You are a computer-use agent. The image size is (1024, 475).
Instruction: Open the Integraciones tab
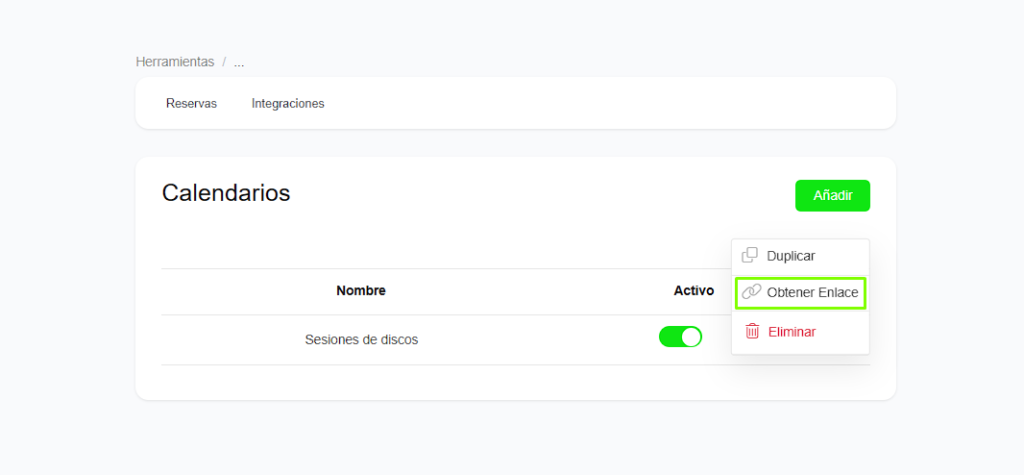(x=288, y=103)
